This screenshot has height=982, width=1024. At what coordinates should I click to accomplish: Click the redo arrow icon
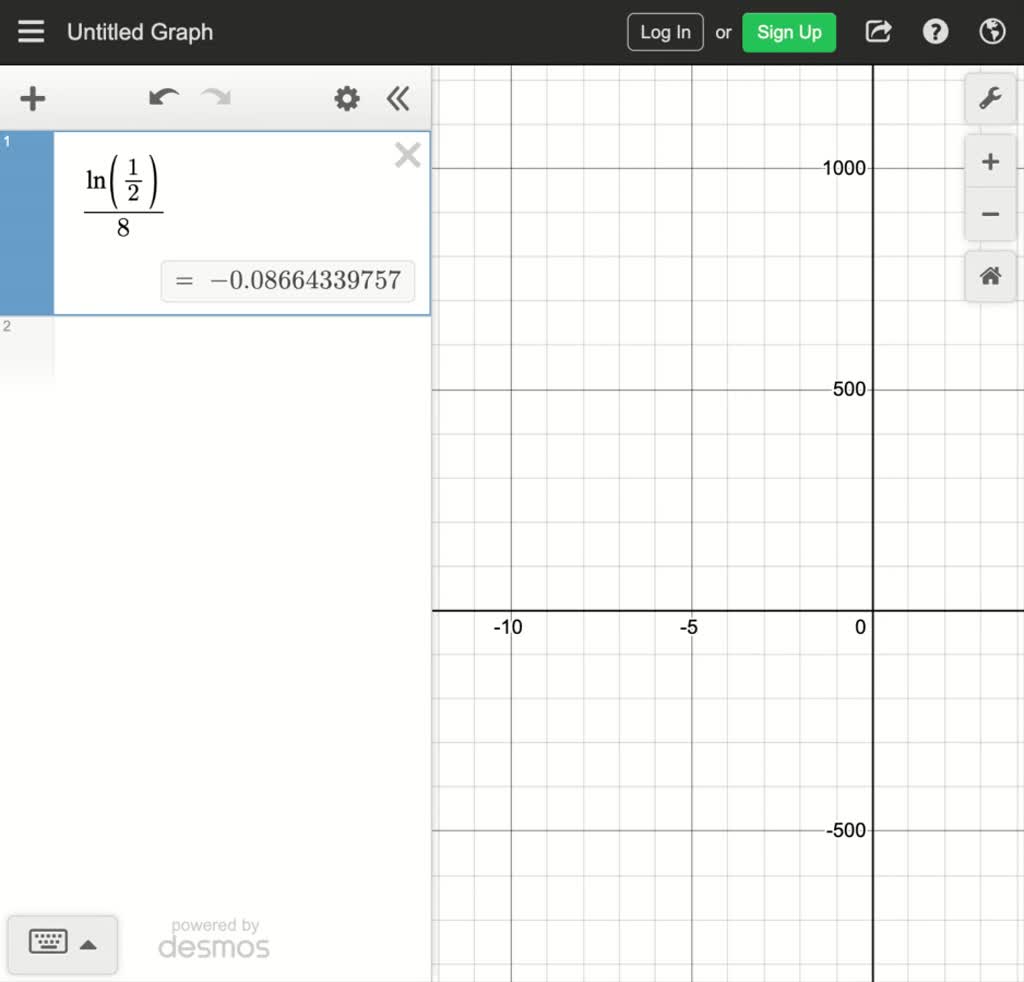216,98
